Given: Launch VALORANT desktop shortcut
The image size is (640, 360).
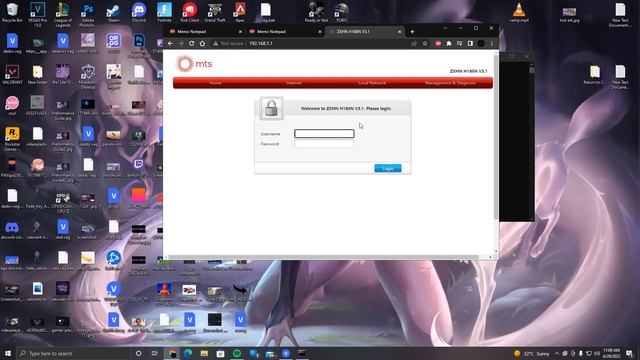Looking at the screenshot, I should click(x=12, y=75).
